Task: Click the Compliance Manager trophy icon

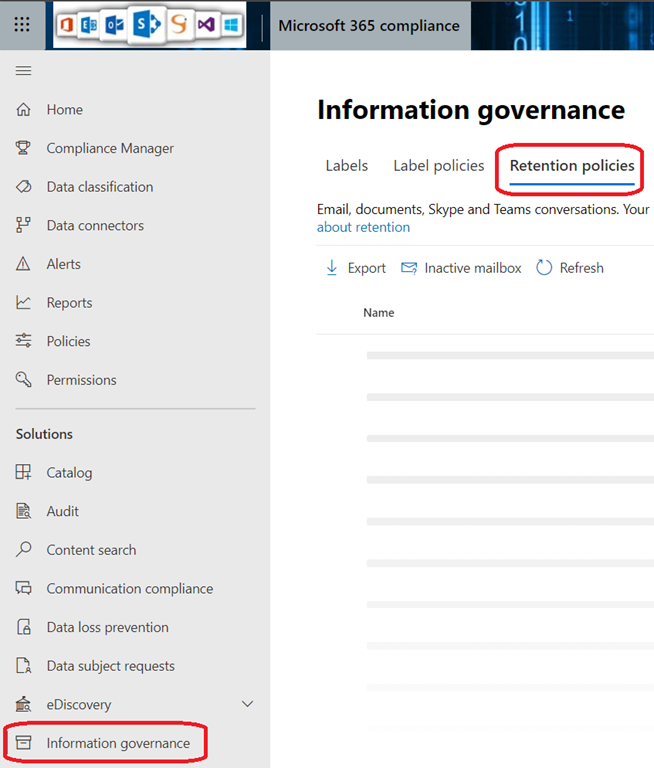Action: 24,148
